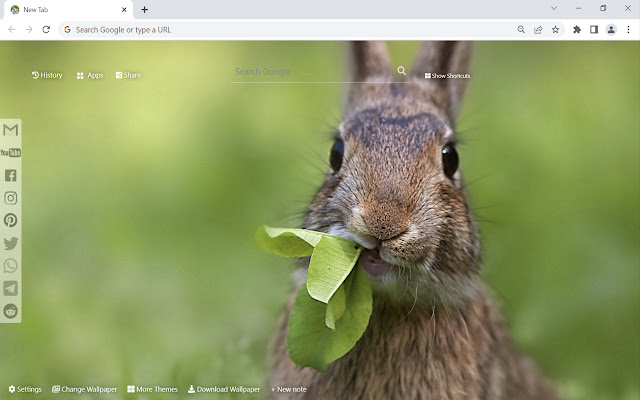Open History link

47,75
